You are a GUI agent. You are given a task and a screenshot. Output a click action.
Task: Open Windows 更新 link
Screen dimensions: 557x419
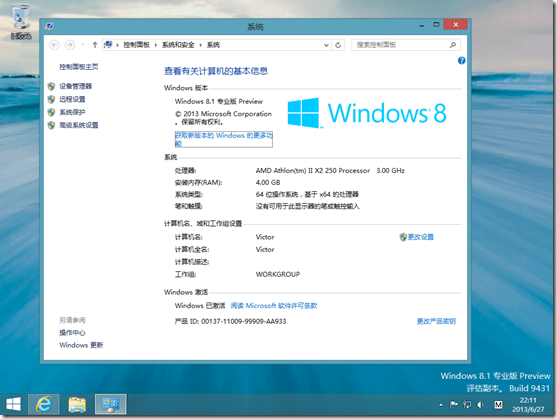coord(81,345)
